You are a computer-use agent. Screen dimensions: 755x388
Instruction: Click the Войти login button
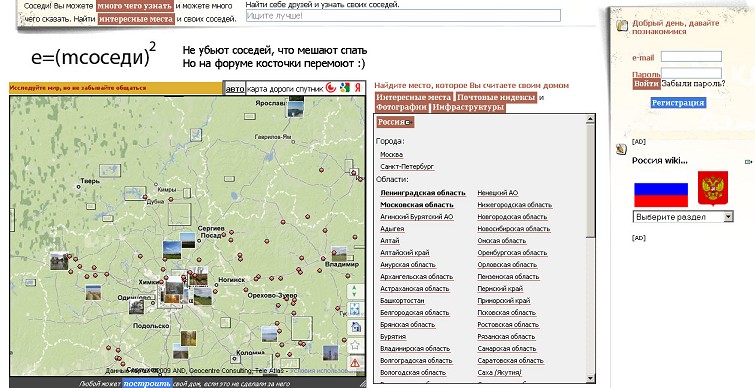tap(646, 84)
